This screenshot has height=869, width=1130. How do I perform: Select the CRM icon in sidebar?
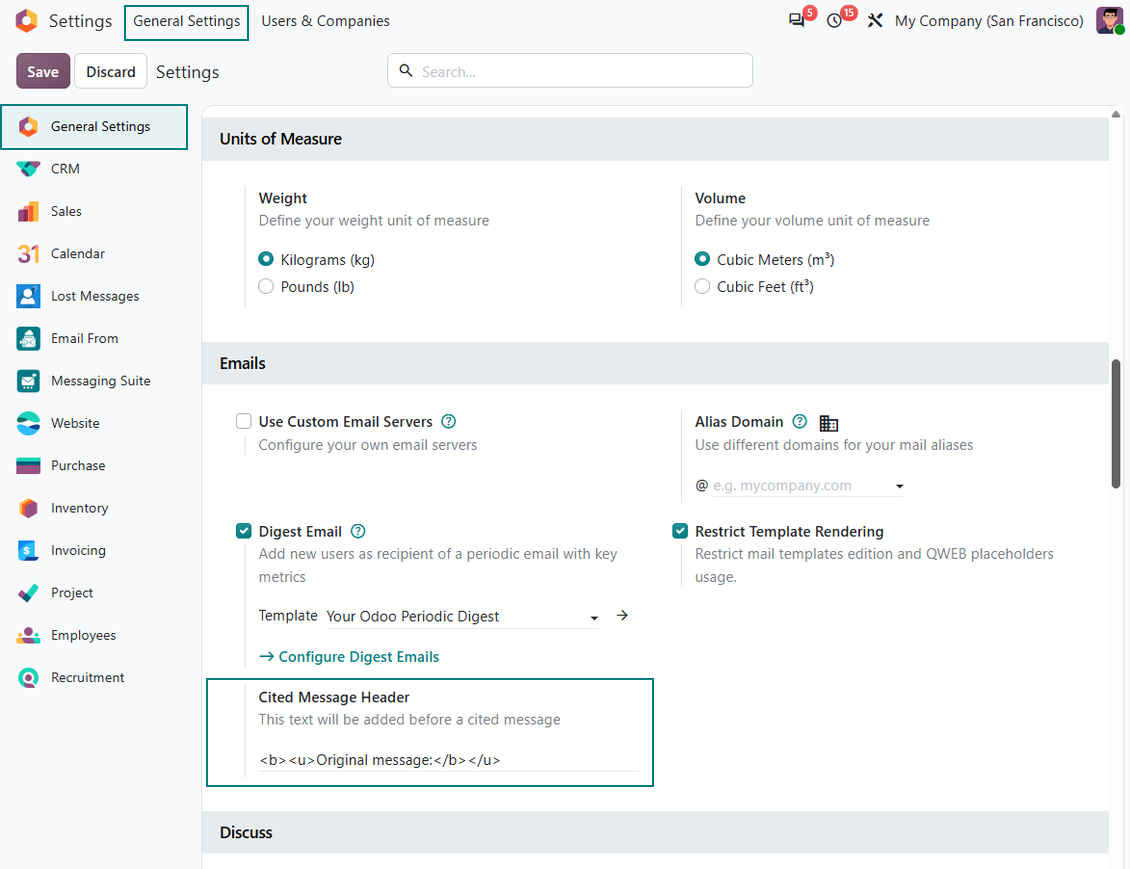pyautogui.click(x=28, y=169)
